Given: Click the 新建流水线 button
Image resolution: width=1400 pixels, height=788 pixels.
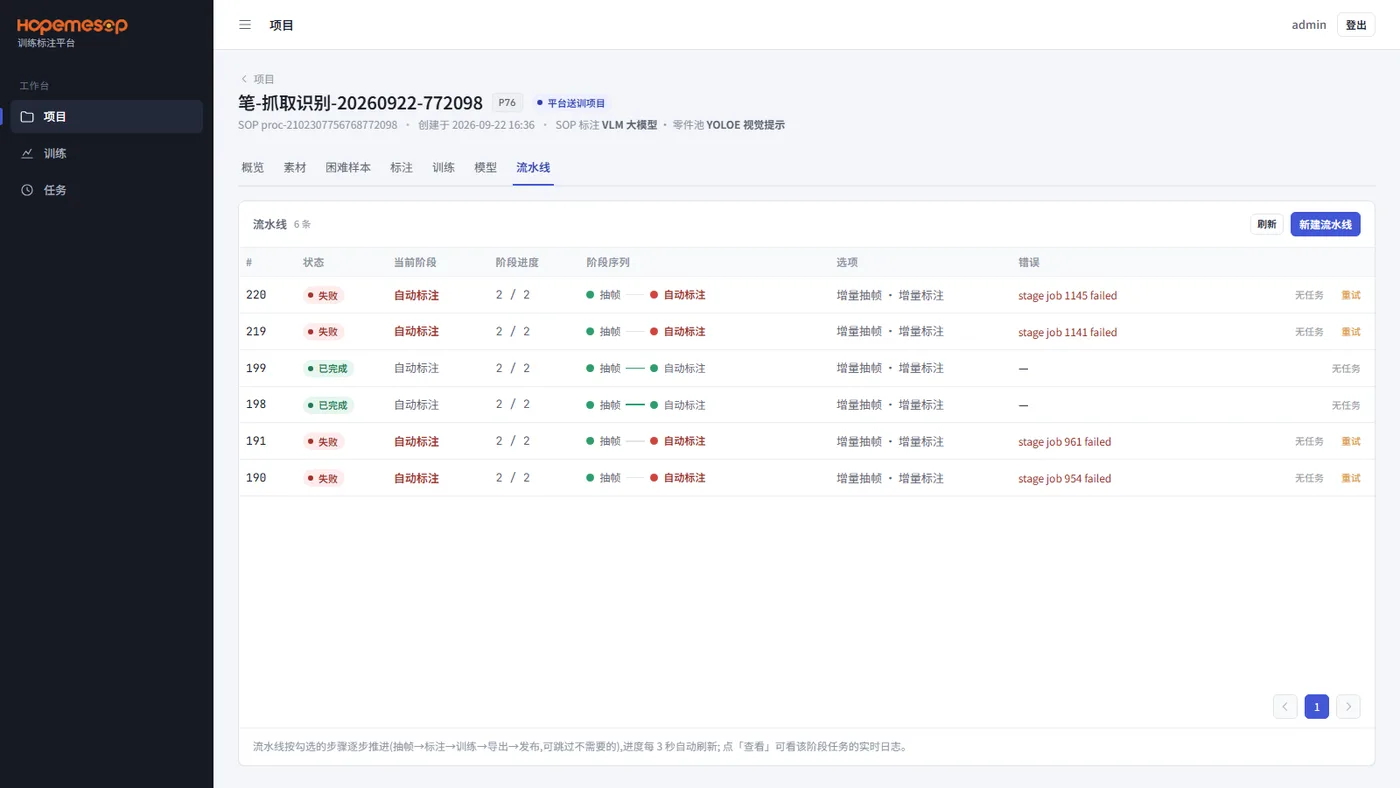Looking at the screenshot, I should (1325, 225).
